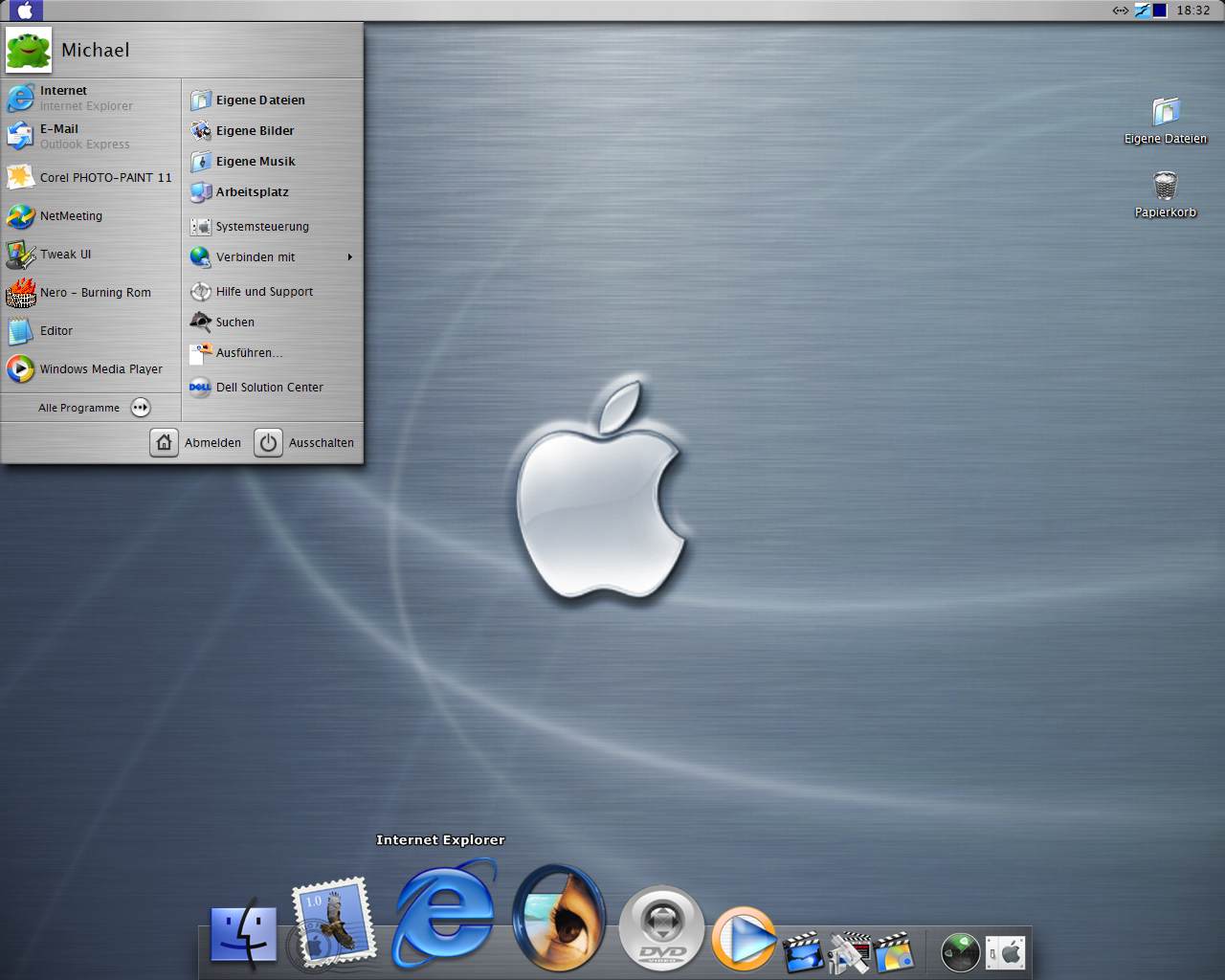Open Systemsteuerung
The height and width of the screenshot is (980, 1225).
(x=274, y=226)
